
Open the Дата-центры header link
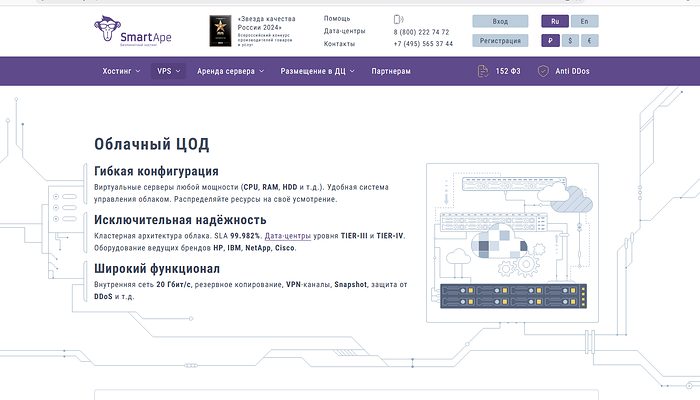(345, 31)
